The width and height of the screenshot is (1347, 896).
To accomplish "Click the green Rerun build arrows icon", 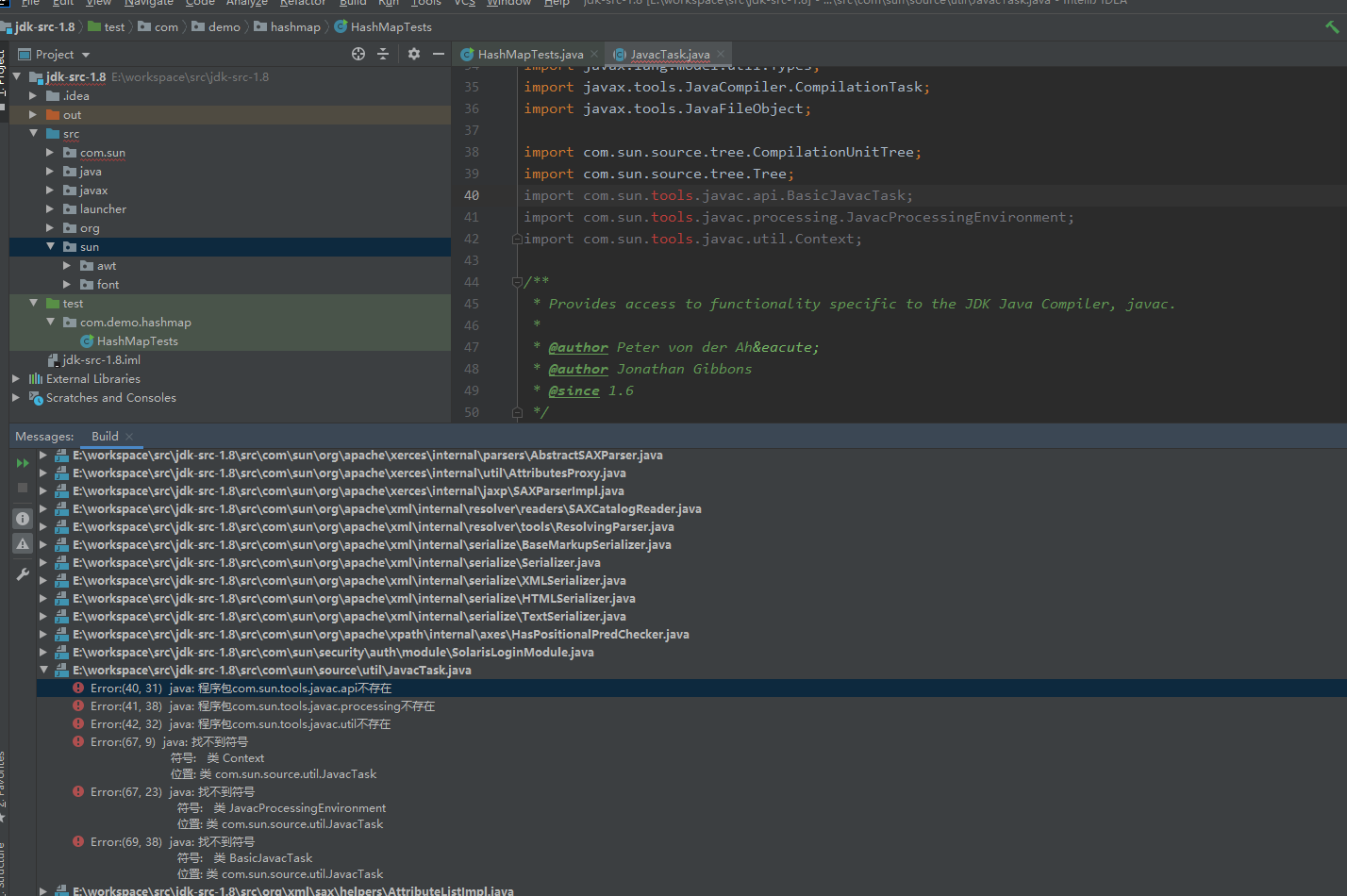I will [23, 463].
